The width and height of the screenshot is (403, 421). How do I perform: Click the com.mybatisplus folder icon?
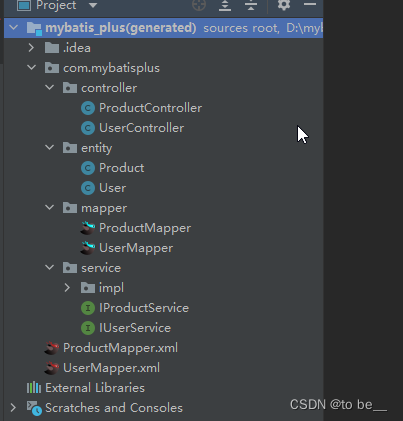click(x=52, y=68)
